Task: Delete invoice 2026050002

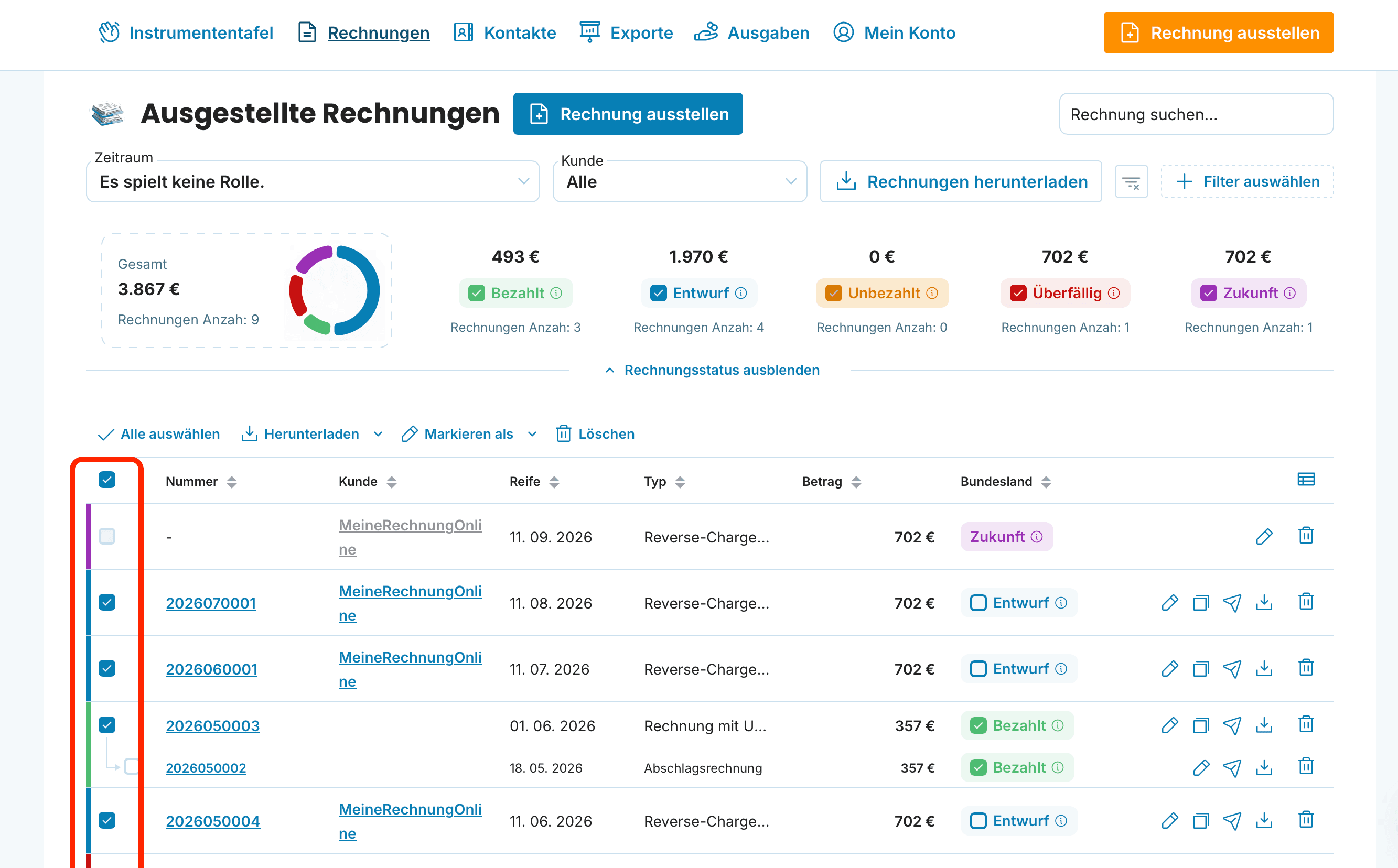Action: 1306,766
